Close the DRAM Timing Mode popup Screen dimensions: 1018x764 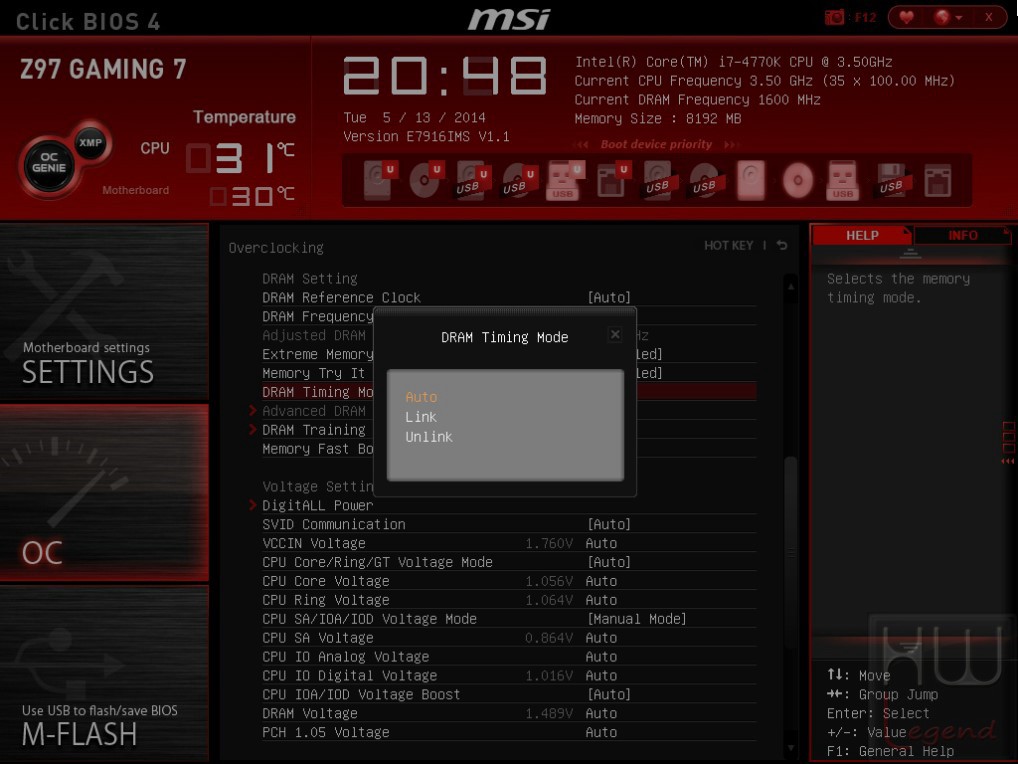click(x=615, y=334)
